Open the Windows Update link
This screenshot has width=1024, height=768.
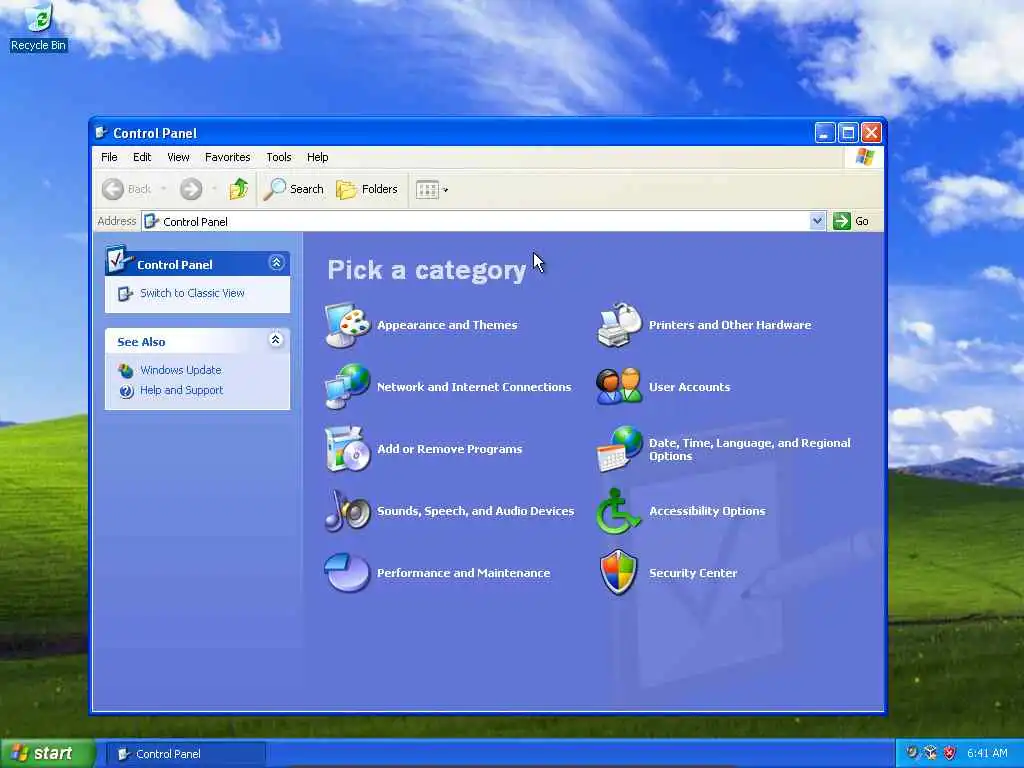pos(181,370)
